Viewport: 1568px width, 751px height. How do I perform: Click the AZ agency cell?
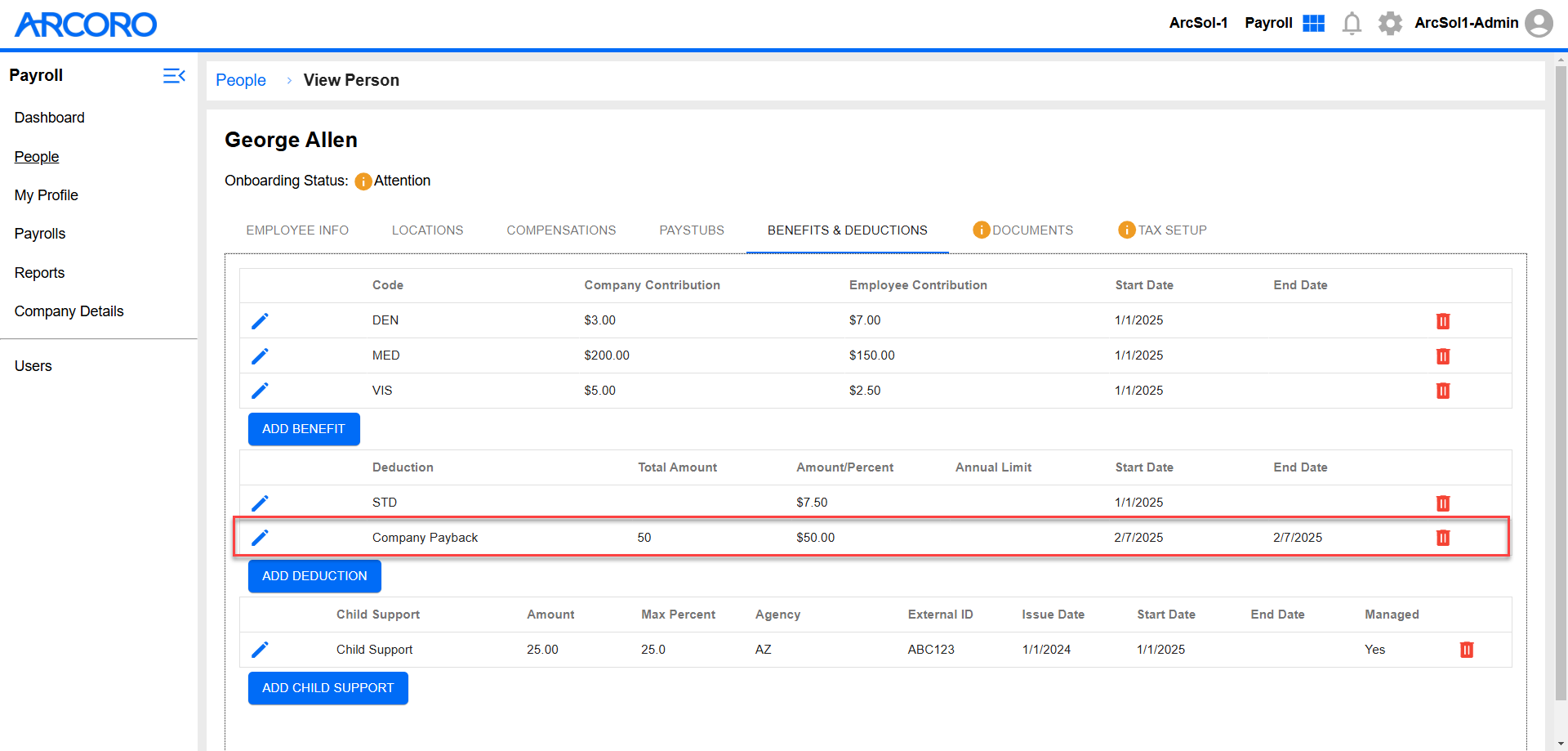coord(764,650)
